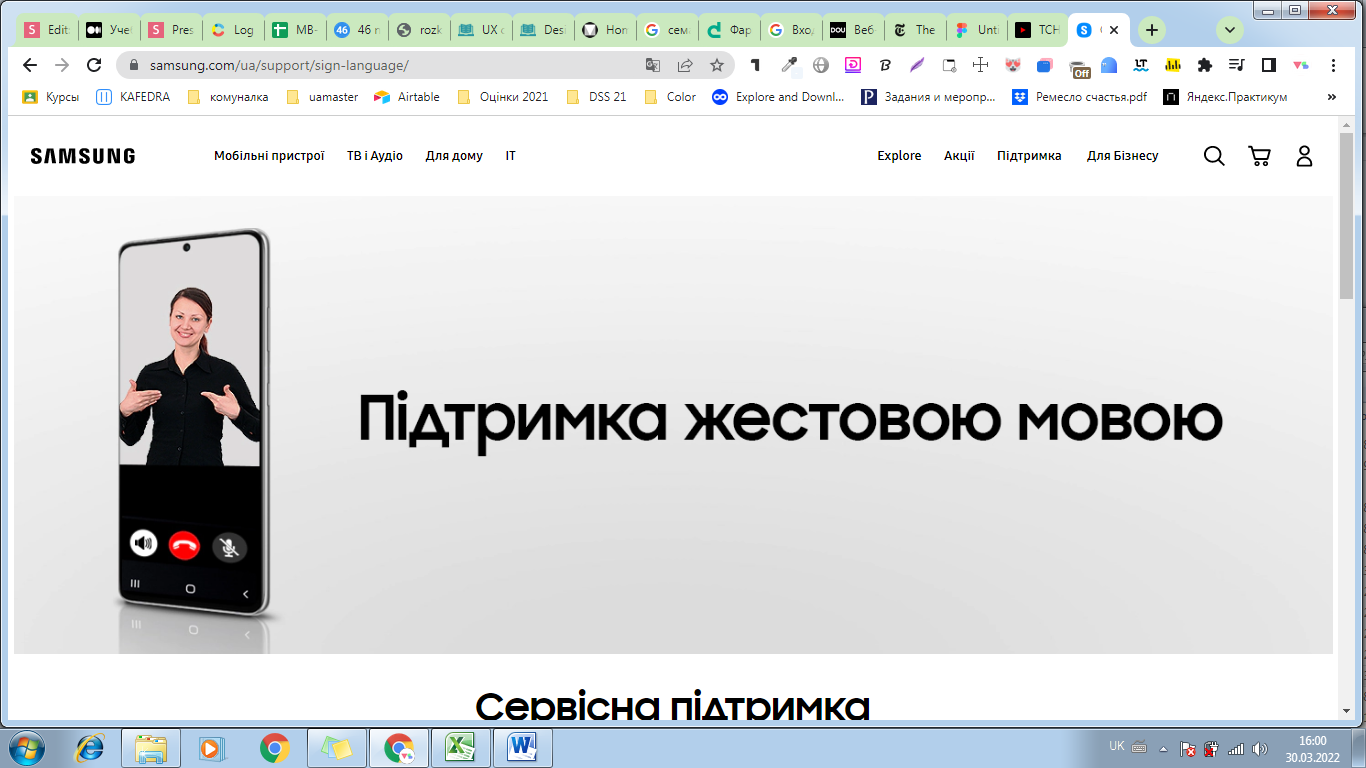Open the Ремесло счастья.pdf bookmark
Screen dimensions: 1366x768
pyautogui.click(x=1080, y=97)
